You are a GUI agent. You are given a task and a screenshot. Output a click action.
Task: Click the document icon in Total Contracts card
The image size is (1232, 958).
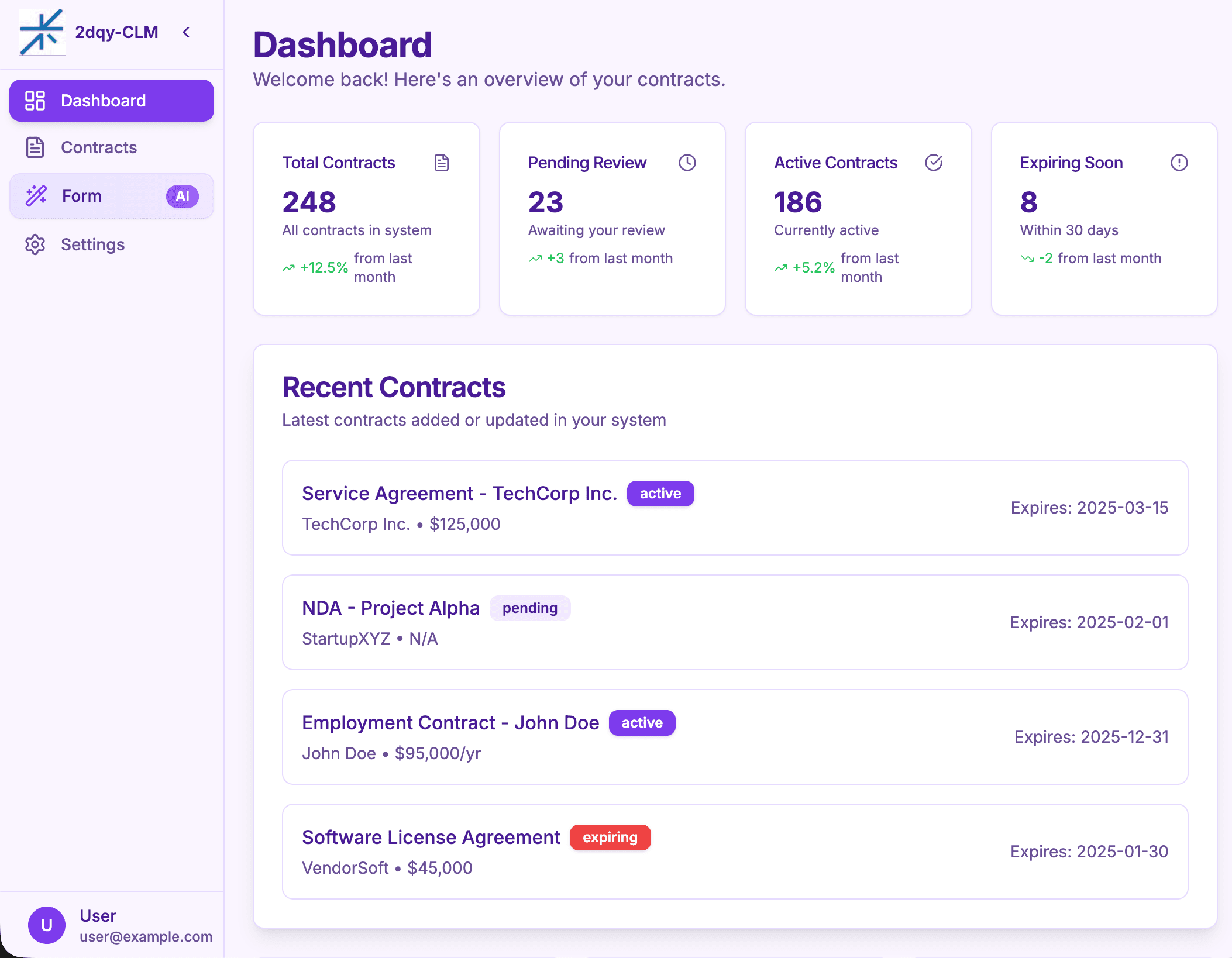coord(442,163)
